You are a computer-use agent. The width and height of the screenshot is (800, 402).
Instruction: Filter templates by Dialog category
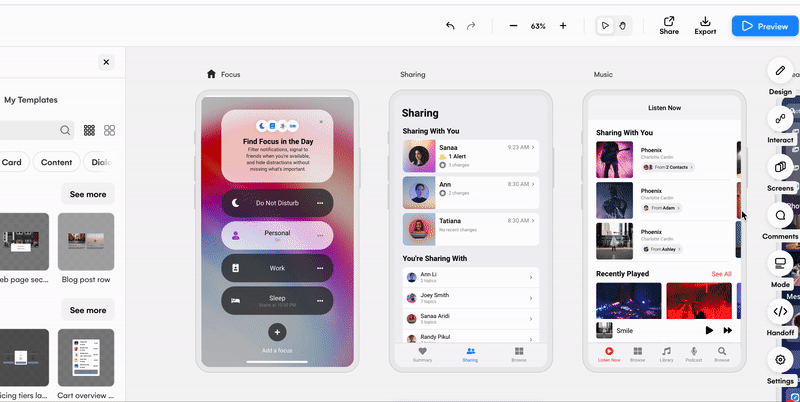point(101,162)
